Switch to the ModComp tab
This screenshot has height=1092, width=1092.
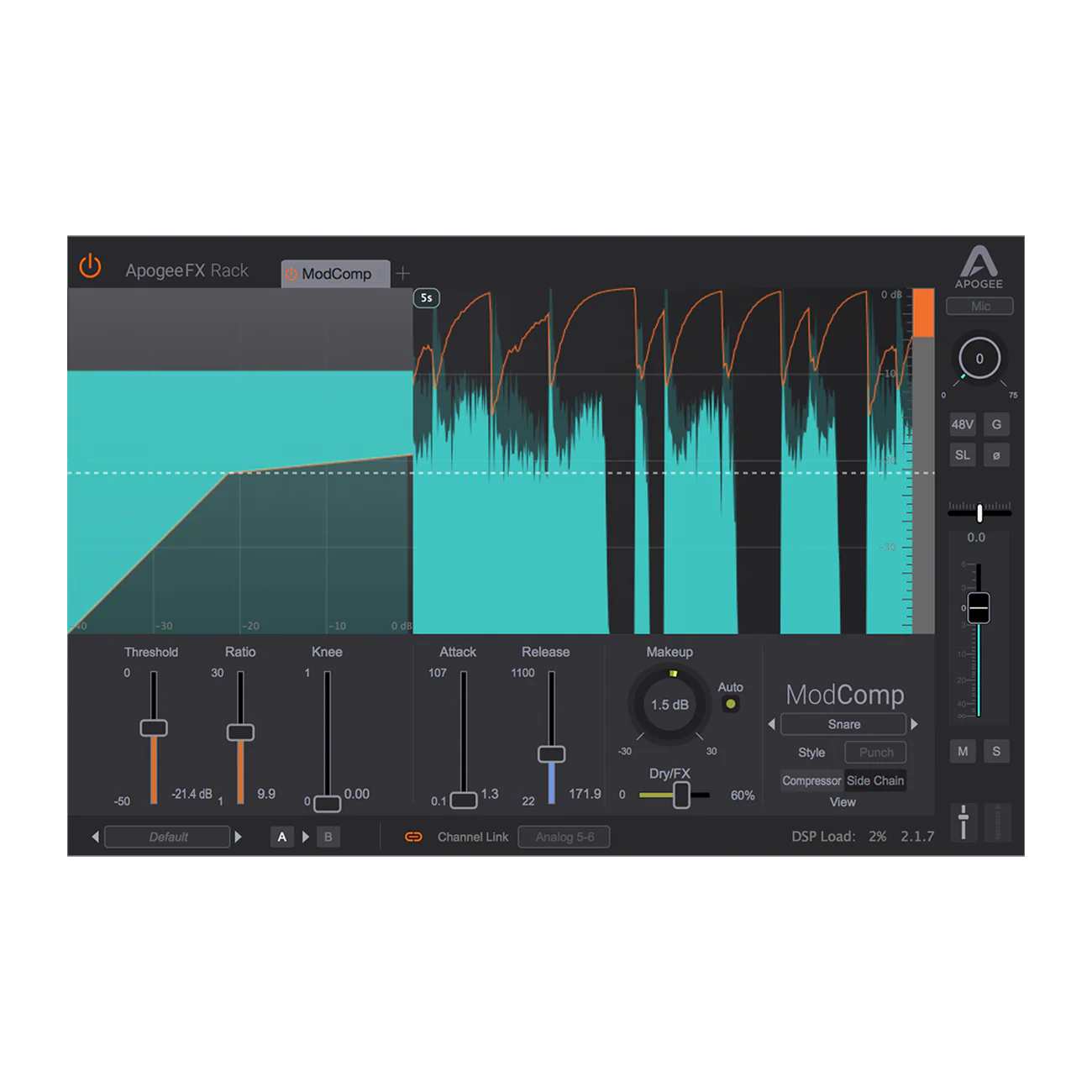tap(336, 274)
